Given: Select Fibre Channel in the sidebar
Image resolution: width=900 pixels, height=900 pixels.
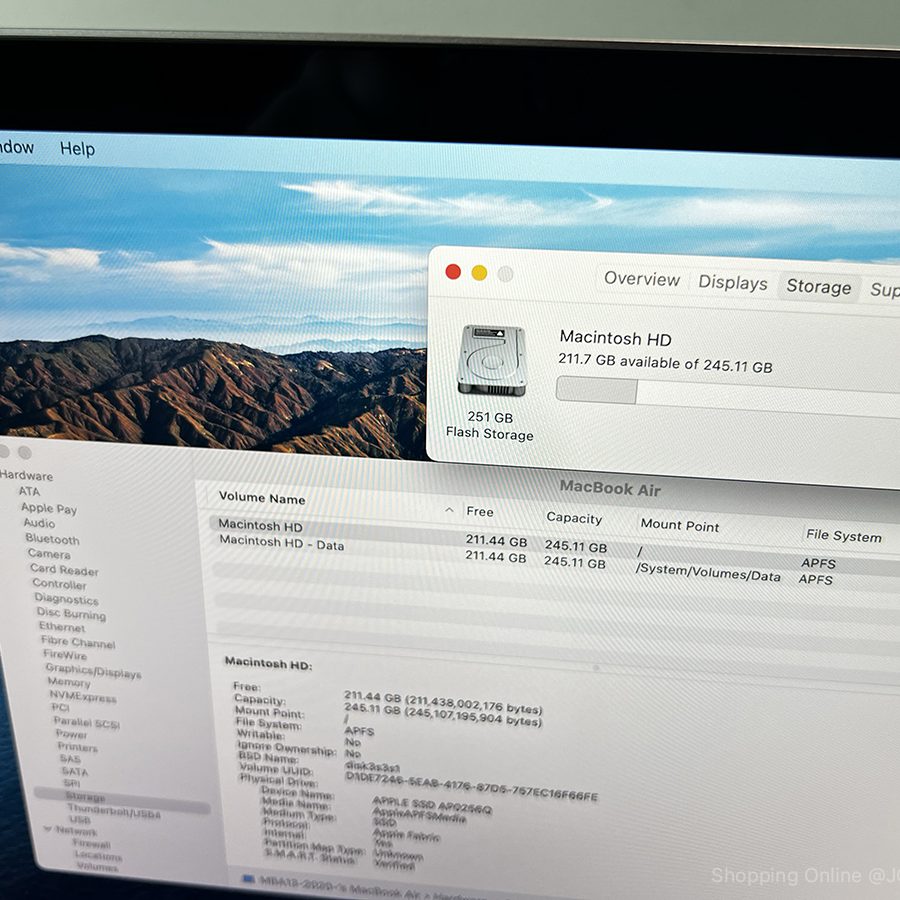Looking at the screenshot, I should (78, 642).
